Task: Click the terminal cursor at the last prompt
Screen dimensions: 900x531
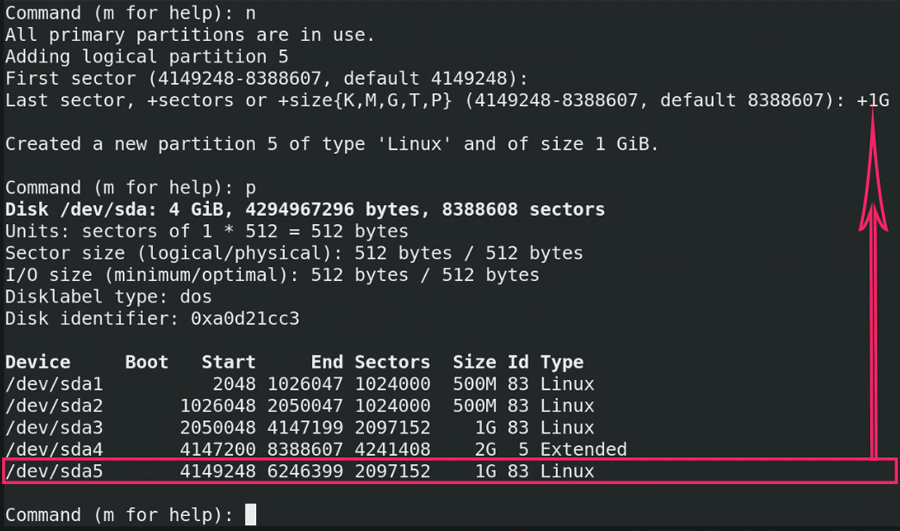Action: tap(250, 514)
